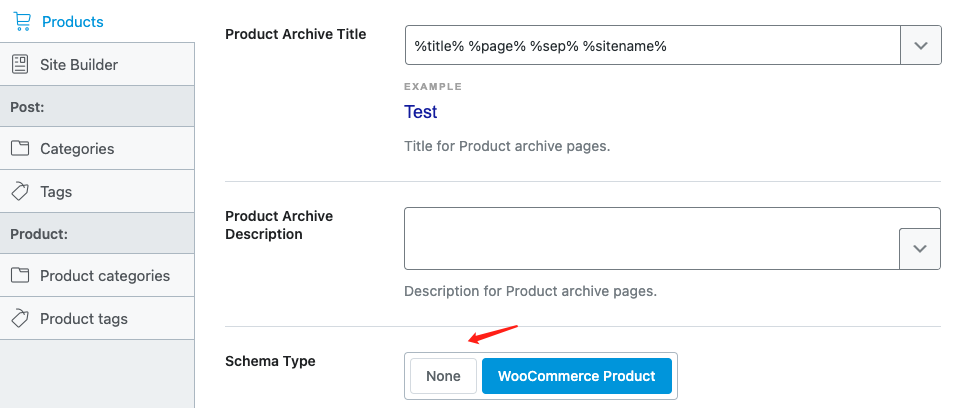Select WooCommerce Product schema type
The width and height of the screenshot is (967, 408).
pos(577,376)
